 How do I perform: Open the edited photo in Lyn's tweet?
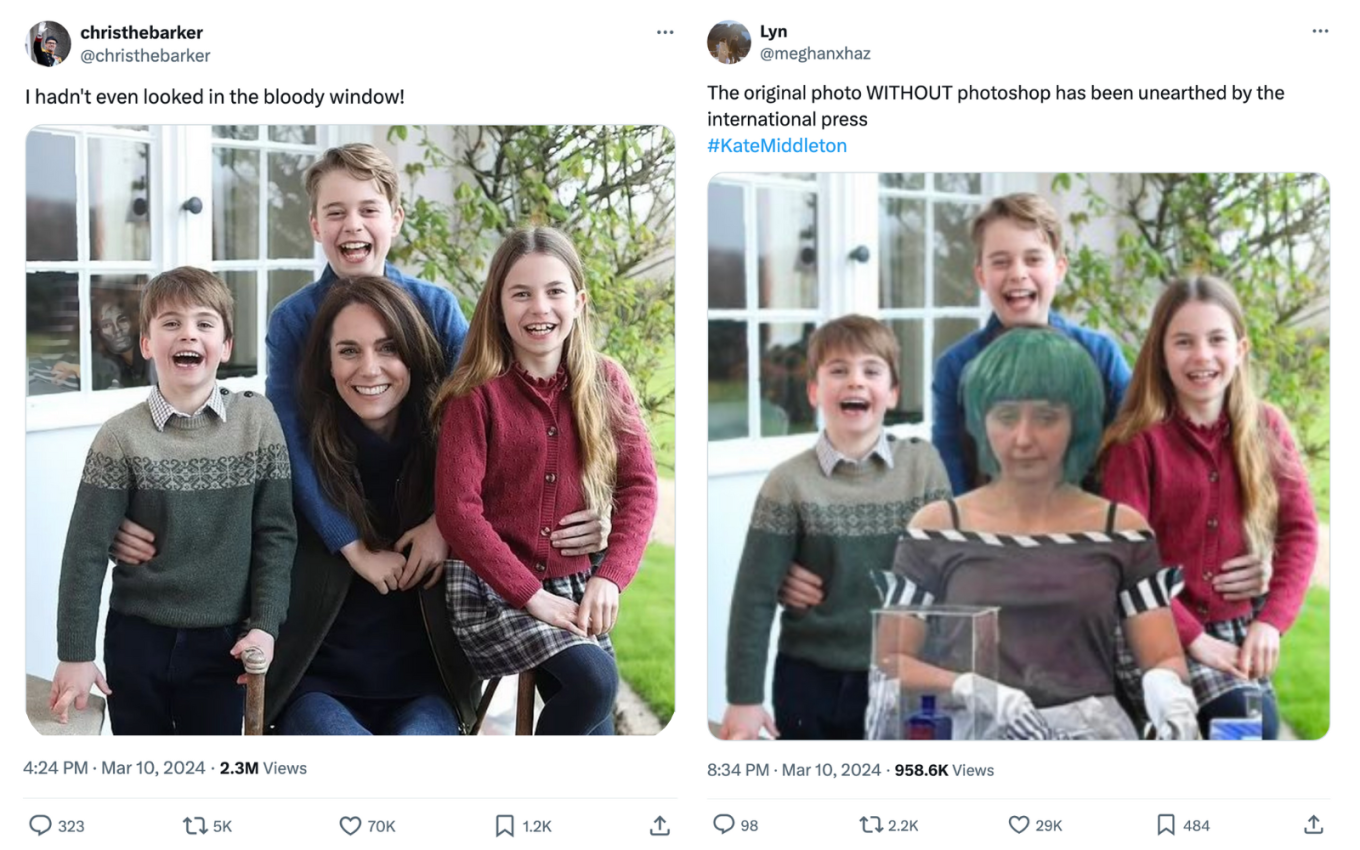coord(1018,456)
